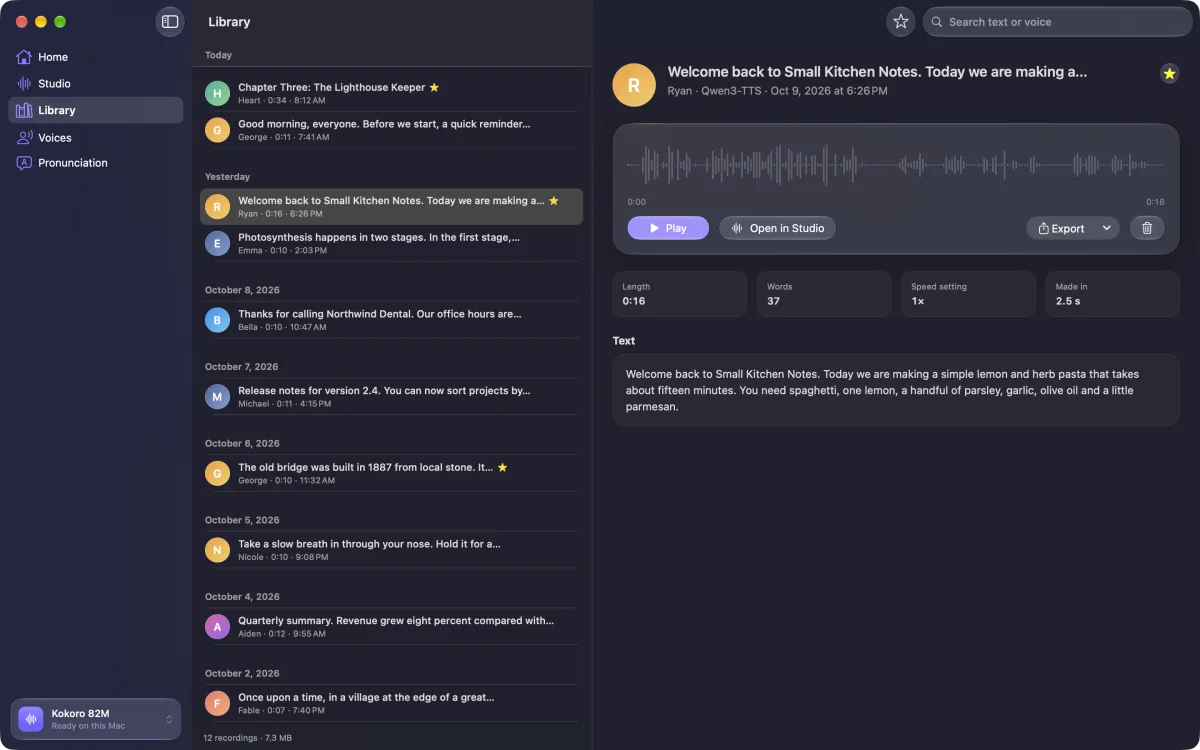1200x750 pixels.
Task: Click the Length 0:16 info card
Action: pyautogui.click(x=680, y=294)
